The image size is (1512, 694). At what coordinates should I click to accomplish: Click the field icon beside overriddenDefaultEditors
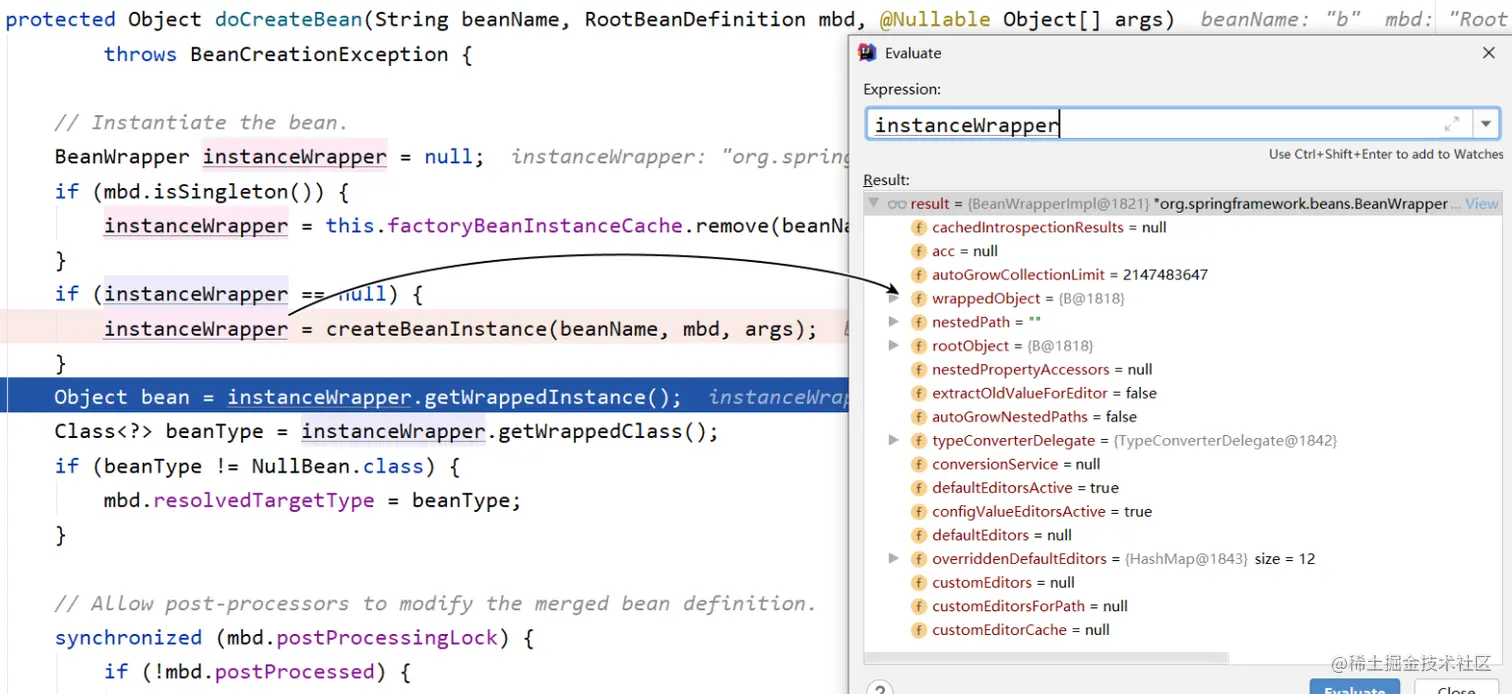click(918, 558)
